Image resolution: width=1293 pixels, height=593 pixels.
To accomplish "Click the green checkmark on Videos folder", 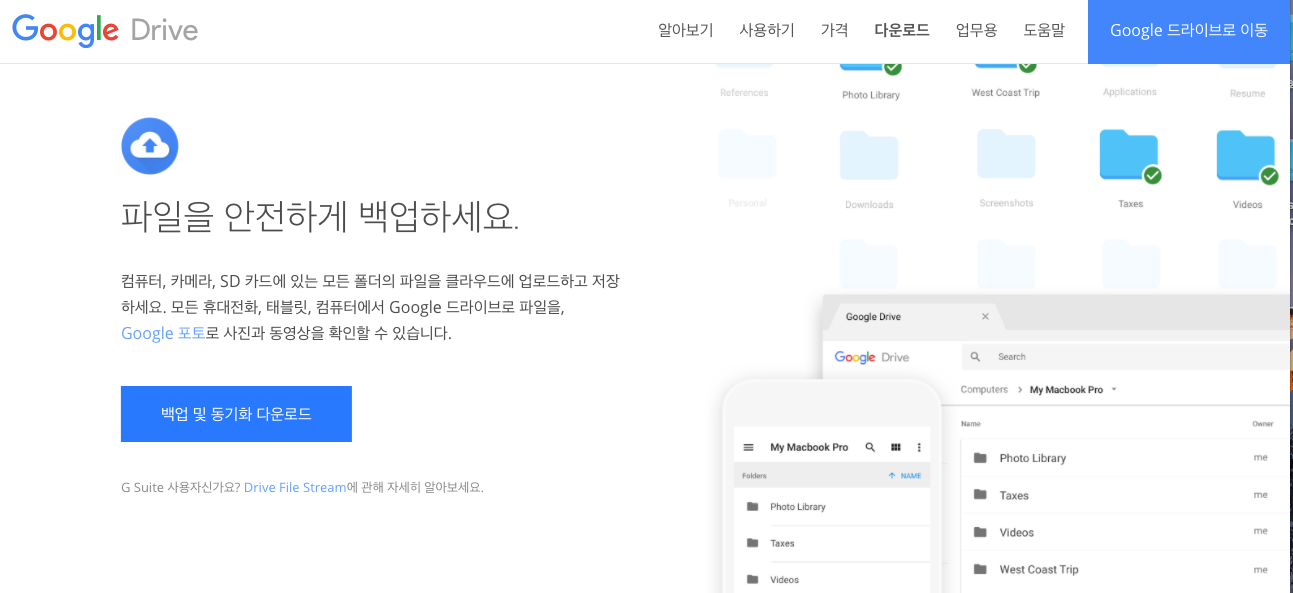I will click(1270, 176).
